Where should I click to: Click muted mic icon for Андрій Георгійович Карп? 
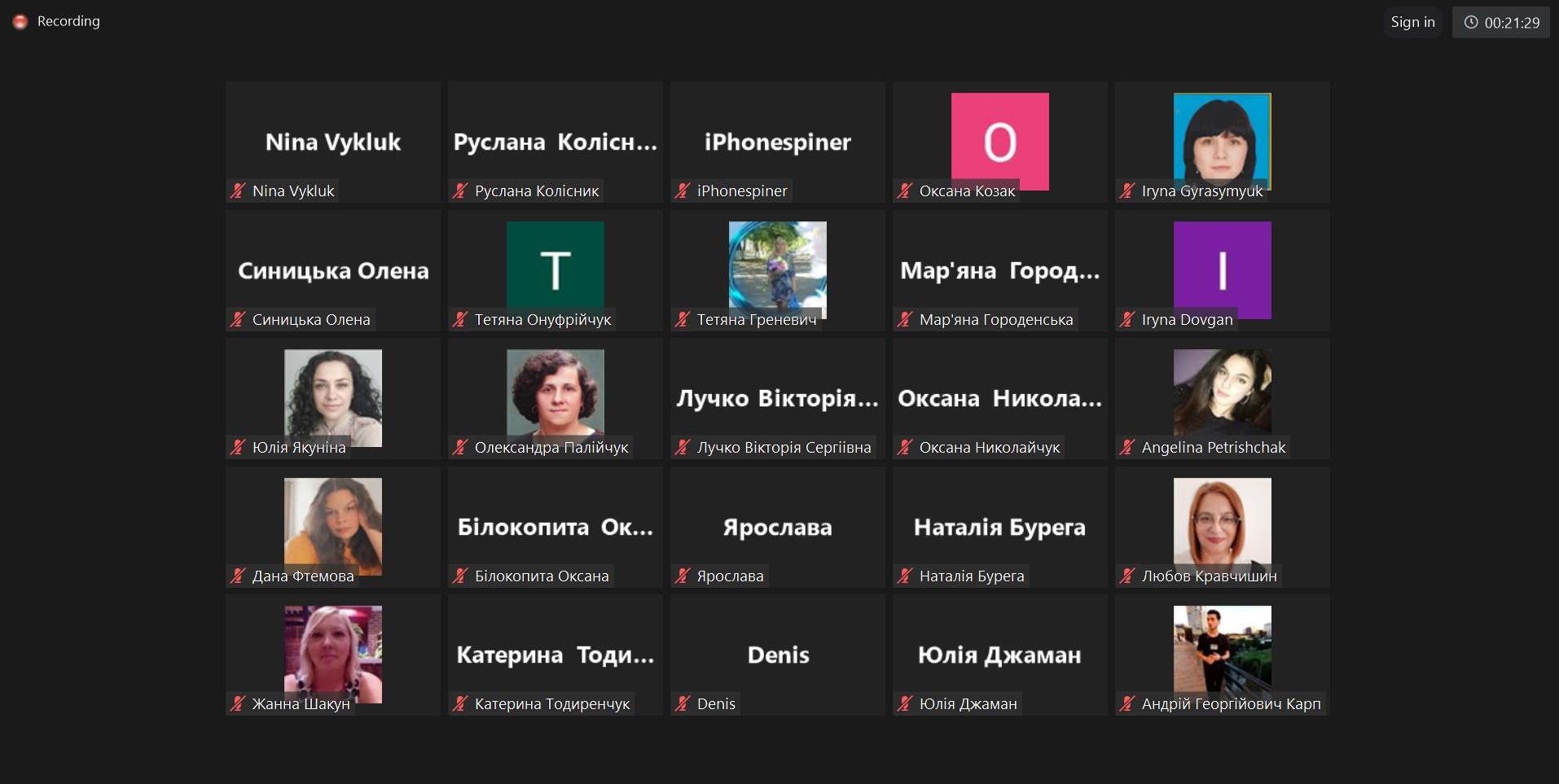click(1126, 703)
